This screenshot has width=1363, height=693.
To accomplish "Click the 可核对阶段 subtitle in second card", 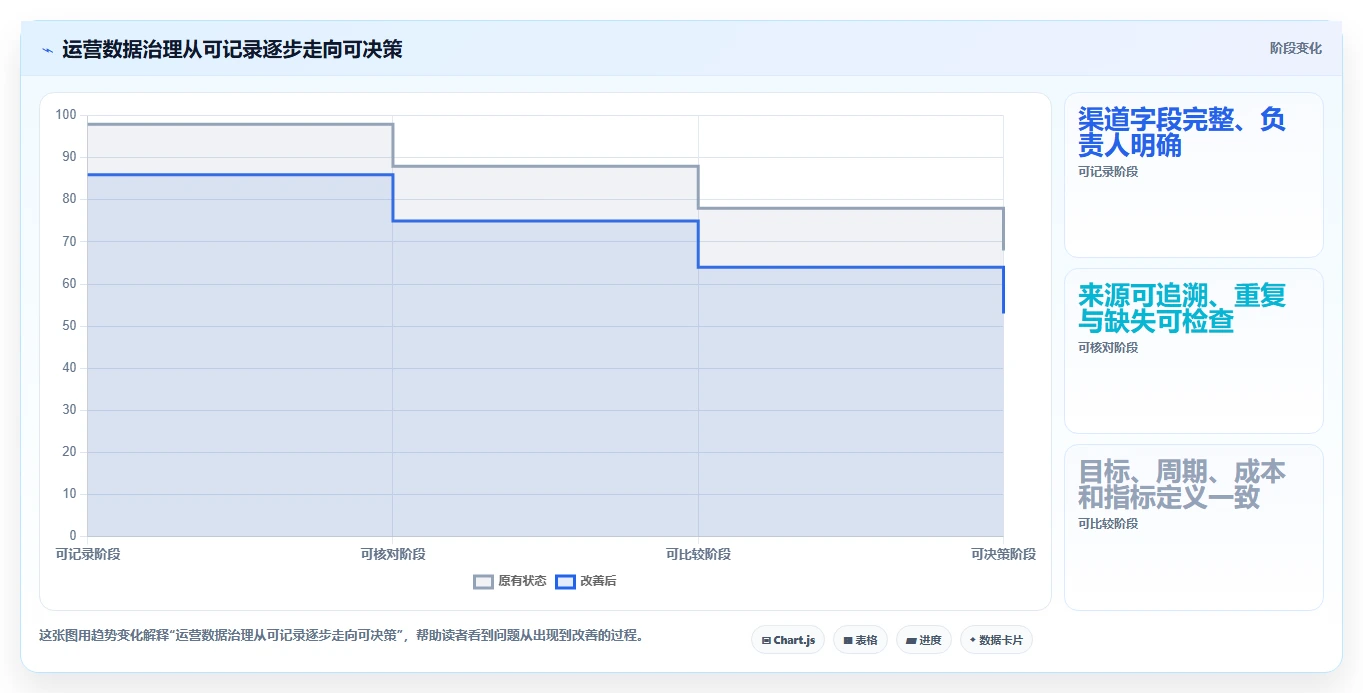I will [1108, 348].
